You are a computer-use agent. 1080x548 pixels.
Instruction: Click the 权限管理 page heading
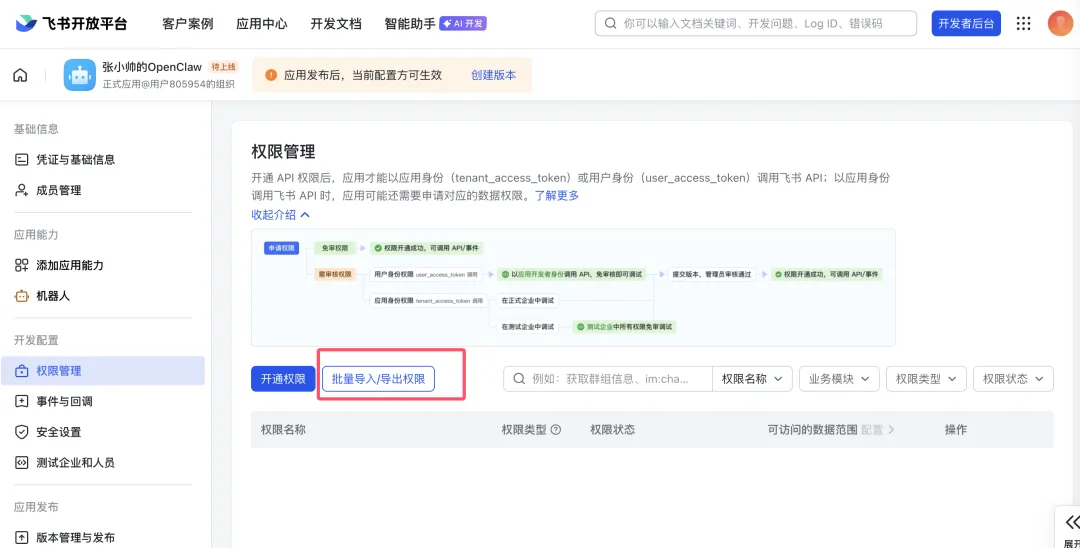pos(283,151)
